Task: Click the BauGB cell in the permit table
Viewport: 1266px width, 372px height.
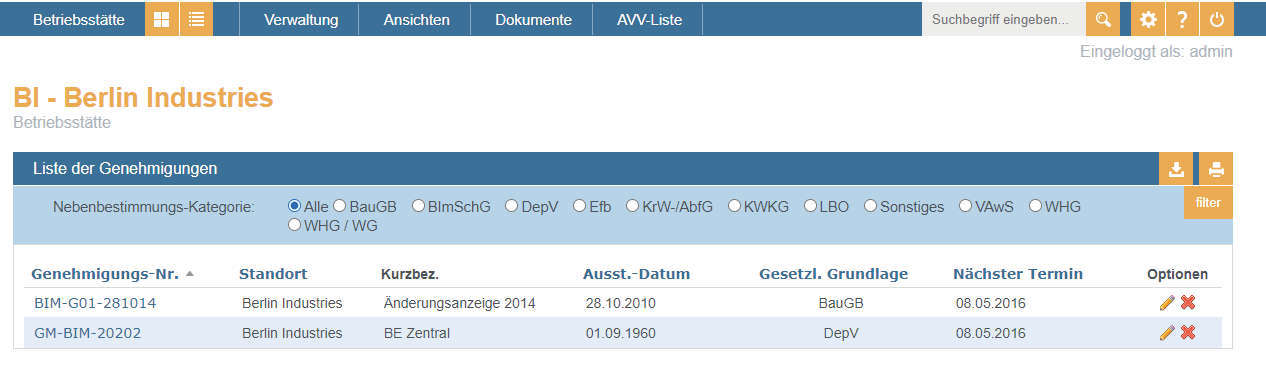Action: coord(841,303)
